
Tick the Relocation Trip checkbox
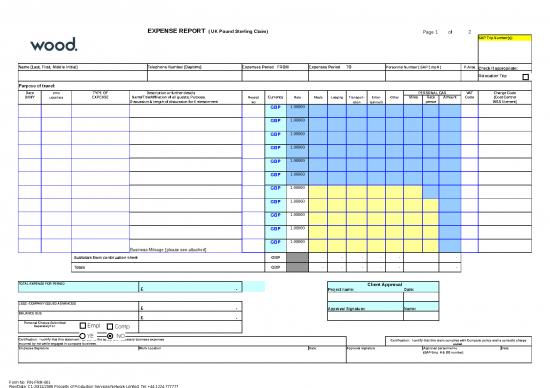point(525,77)
